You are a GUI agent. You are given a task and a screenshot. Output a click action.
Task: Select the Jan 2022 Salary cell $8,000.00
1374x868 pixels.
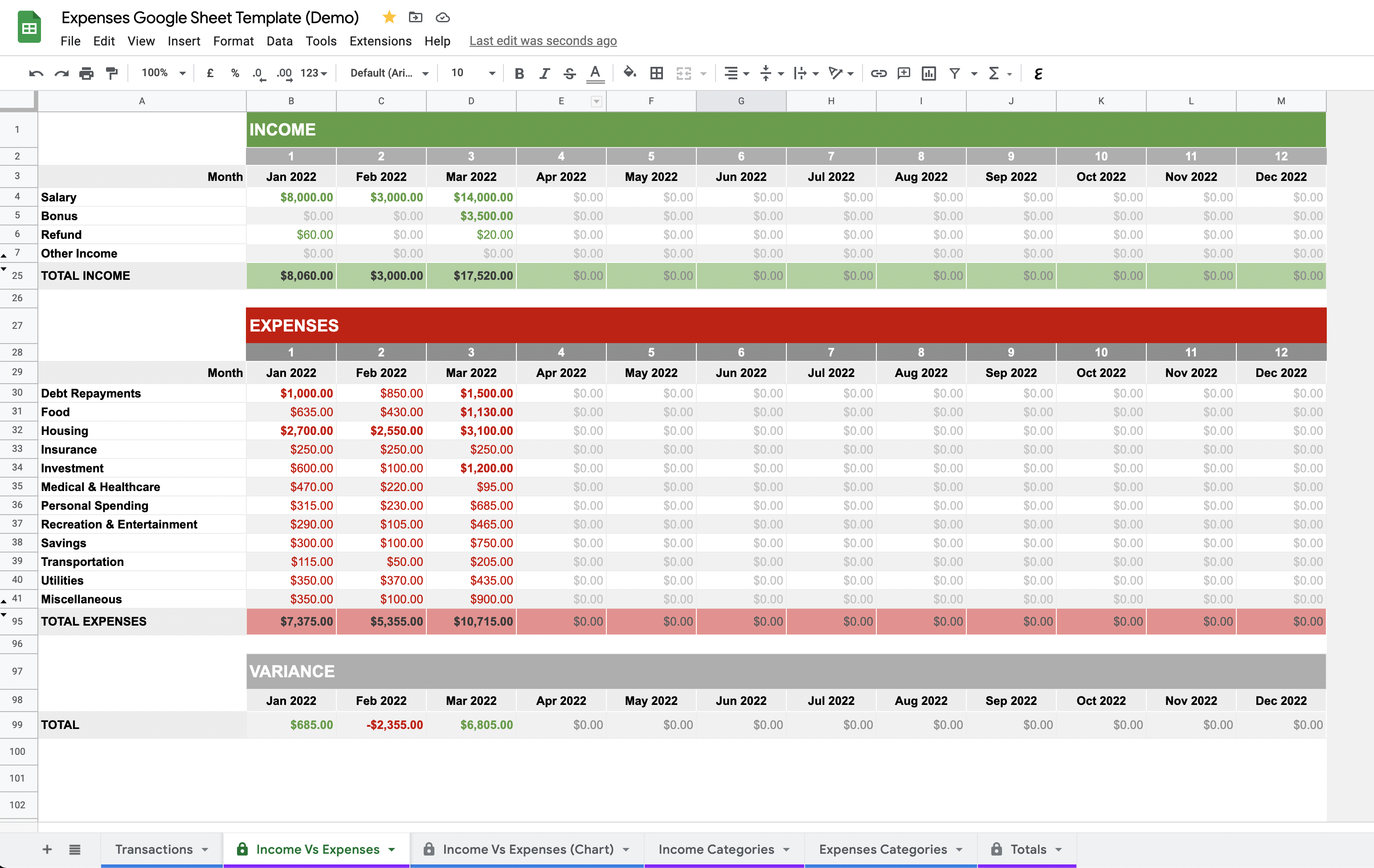pyautogui.click(x=291, y=197)
